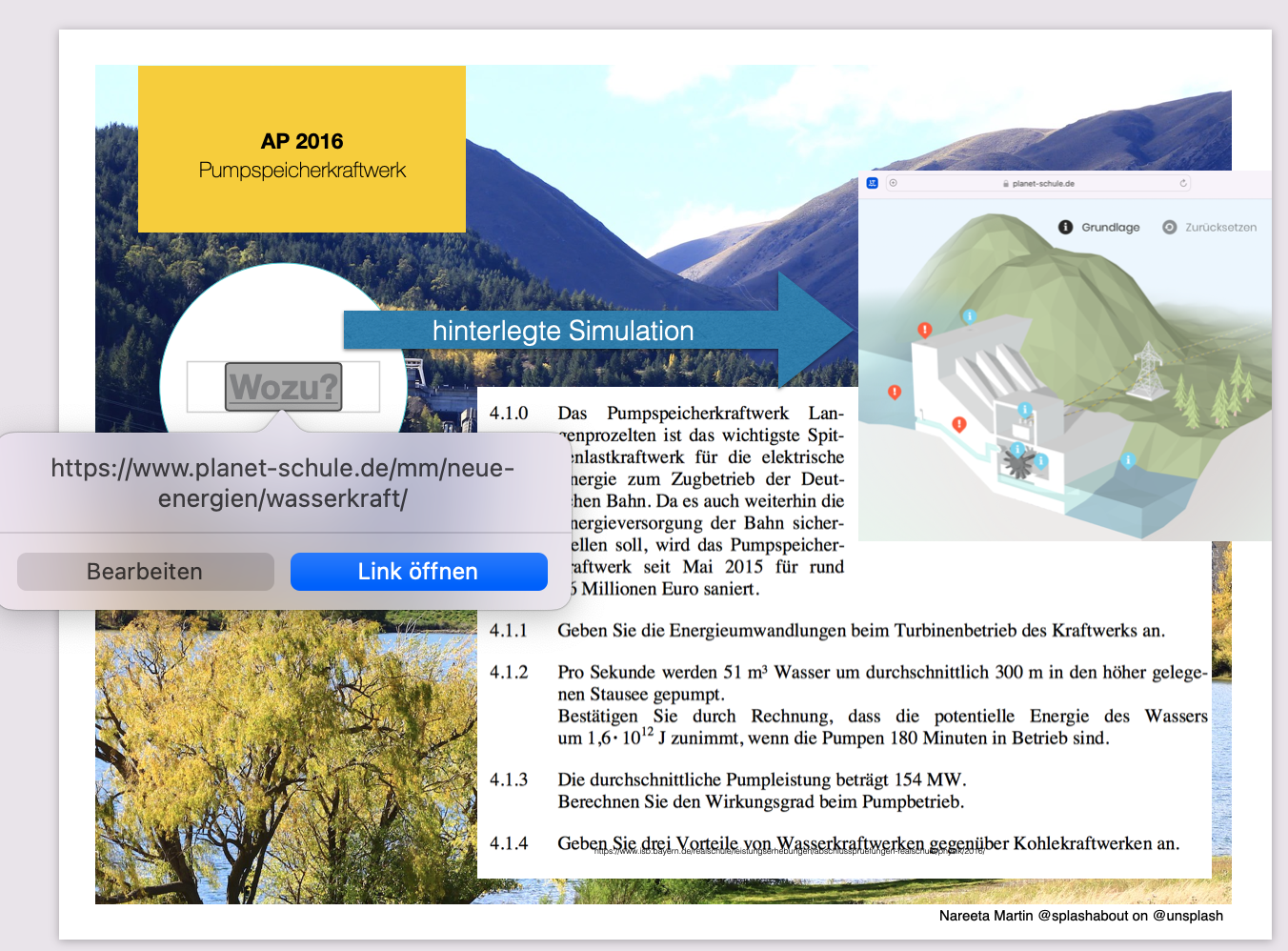
Task: Click the blue info marker on the generator
Action: click(x=1025, y=410)
